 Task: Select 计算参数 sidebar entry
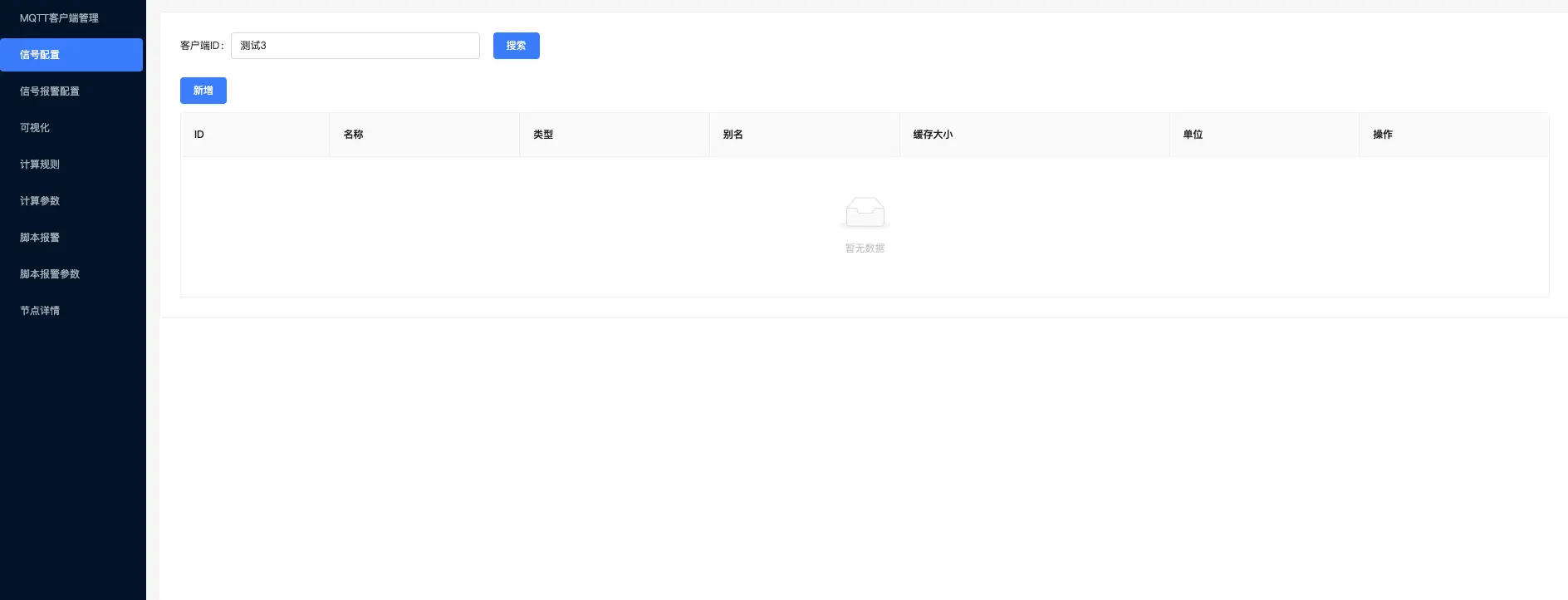(71, 201)
